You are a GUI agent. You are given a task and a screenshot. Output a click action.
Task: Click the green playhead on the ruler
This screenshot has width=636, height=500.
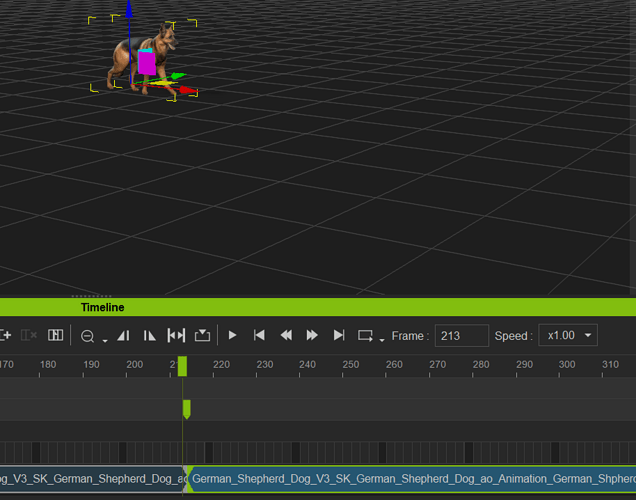coord(183,366)
